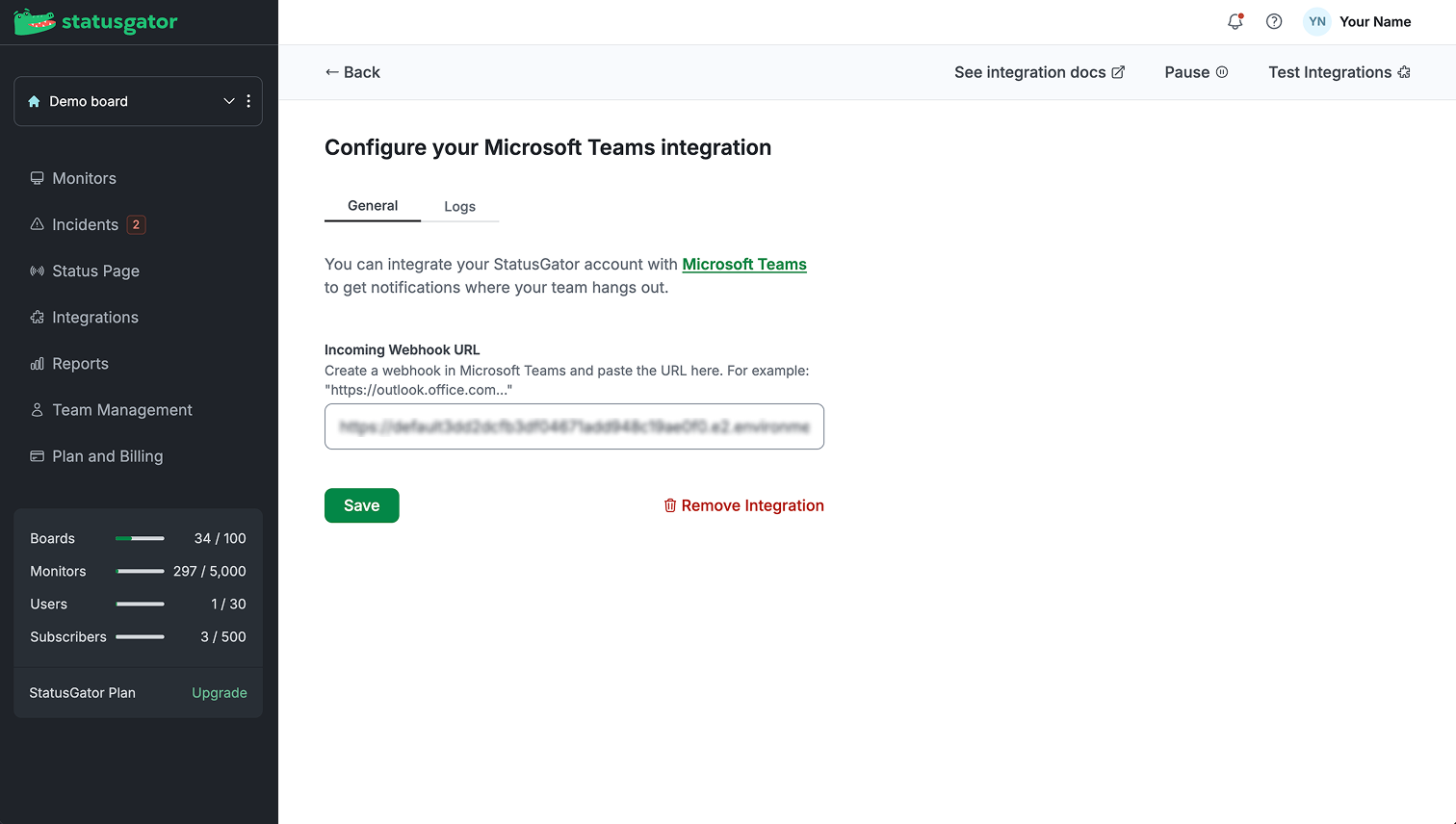Follow the Microsoft Teams link

pyautogui.click(x=744, y=264)
